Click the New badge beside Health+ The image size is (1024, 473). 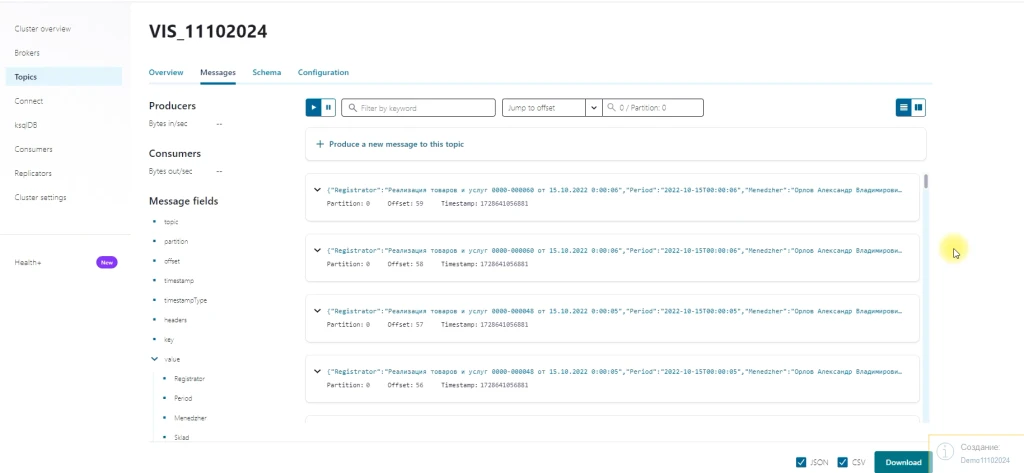pyautogui.click(x=107, y=262)
